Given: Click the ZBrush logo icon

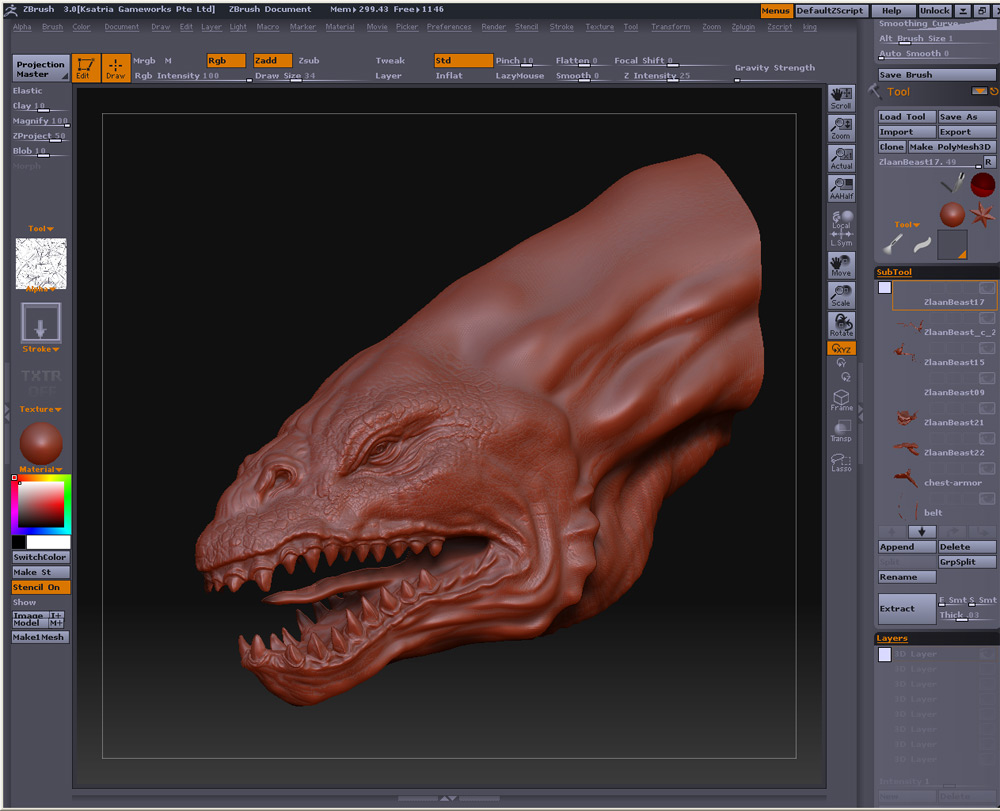Looking at the screenshot, I should (x=11, y=10).
